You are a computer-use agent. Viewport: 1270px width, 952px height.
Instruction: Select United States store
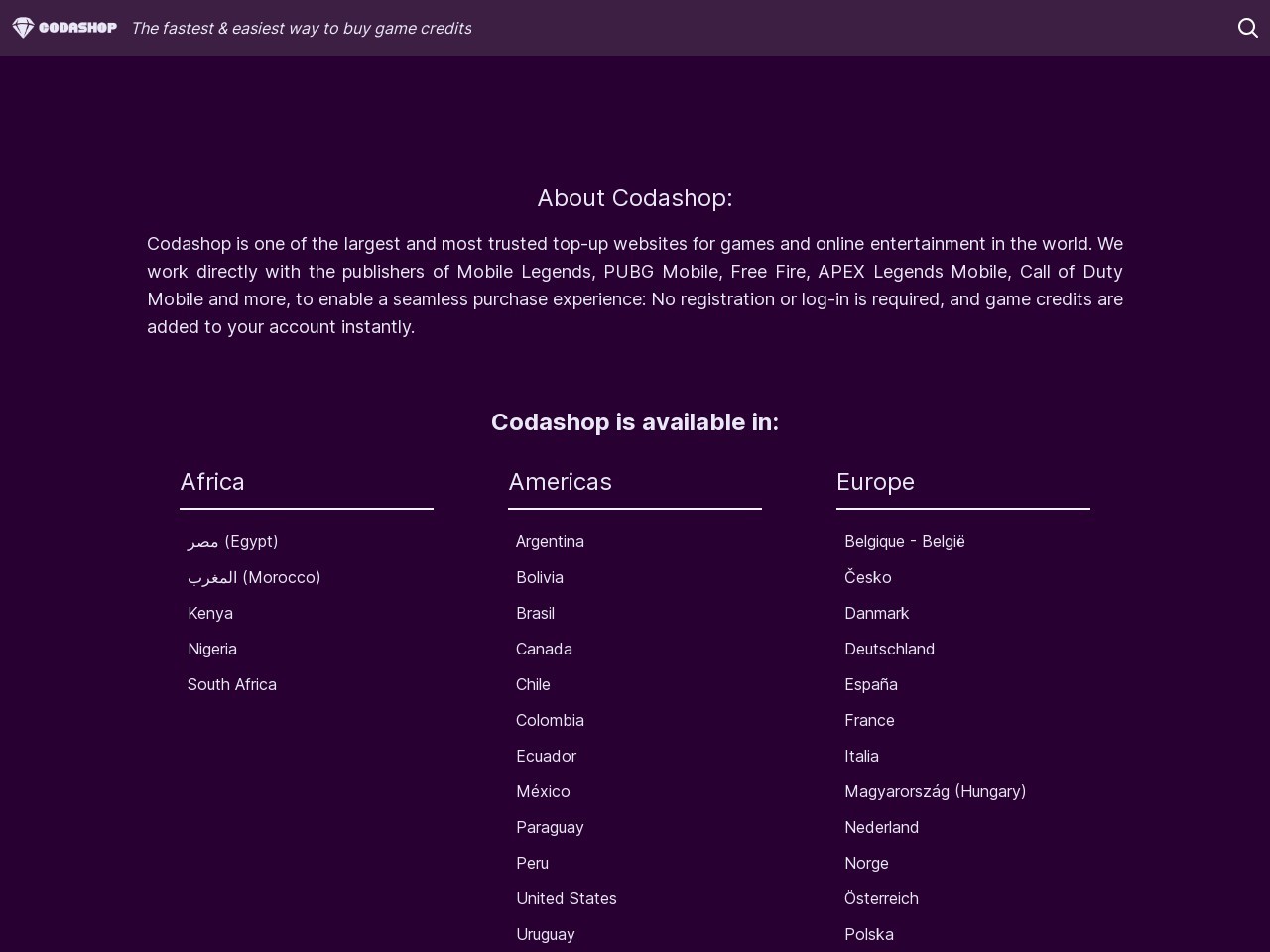coord(567,898)
